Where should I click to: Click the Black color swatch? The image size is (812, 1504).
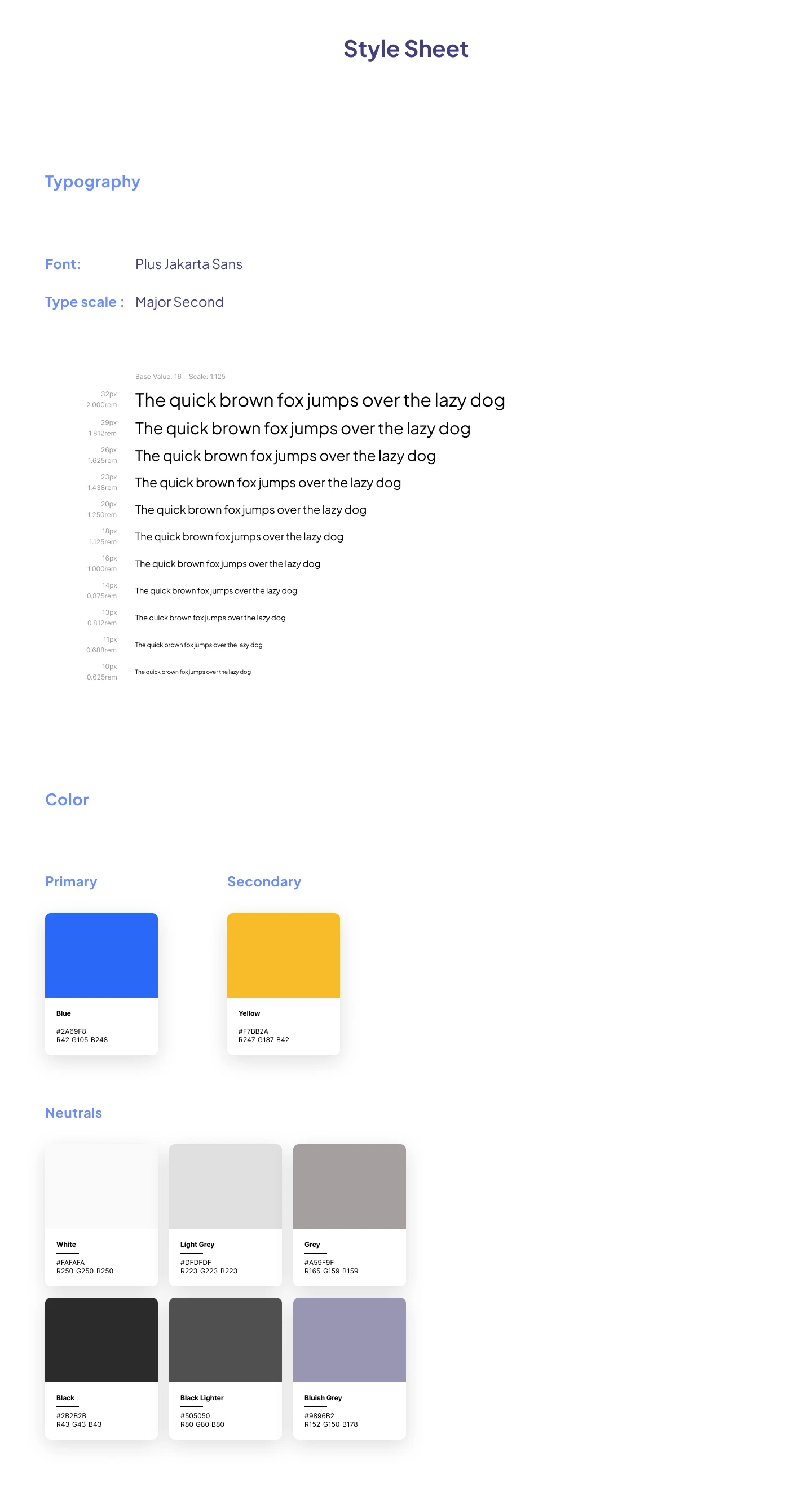[101, 1339]
